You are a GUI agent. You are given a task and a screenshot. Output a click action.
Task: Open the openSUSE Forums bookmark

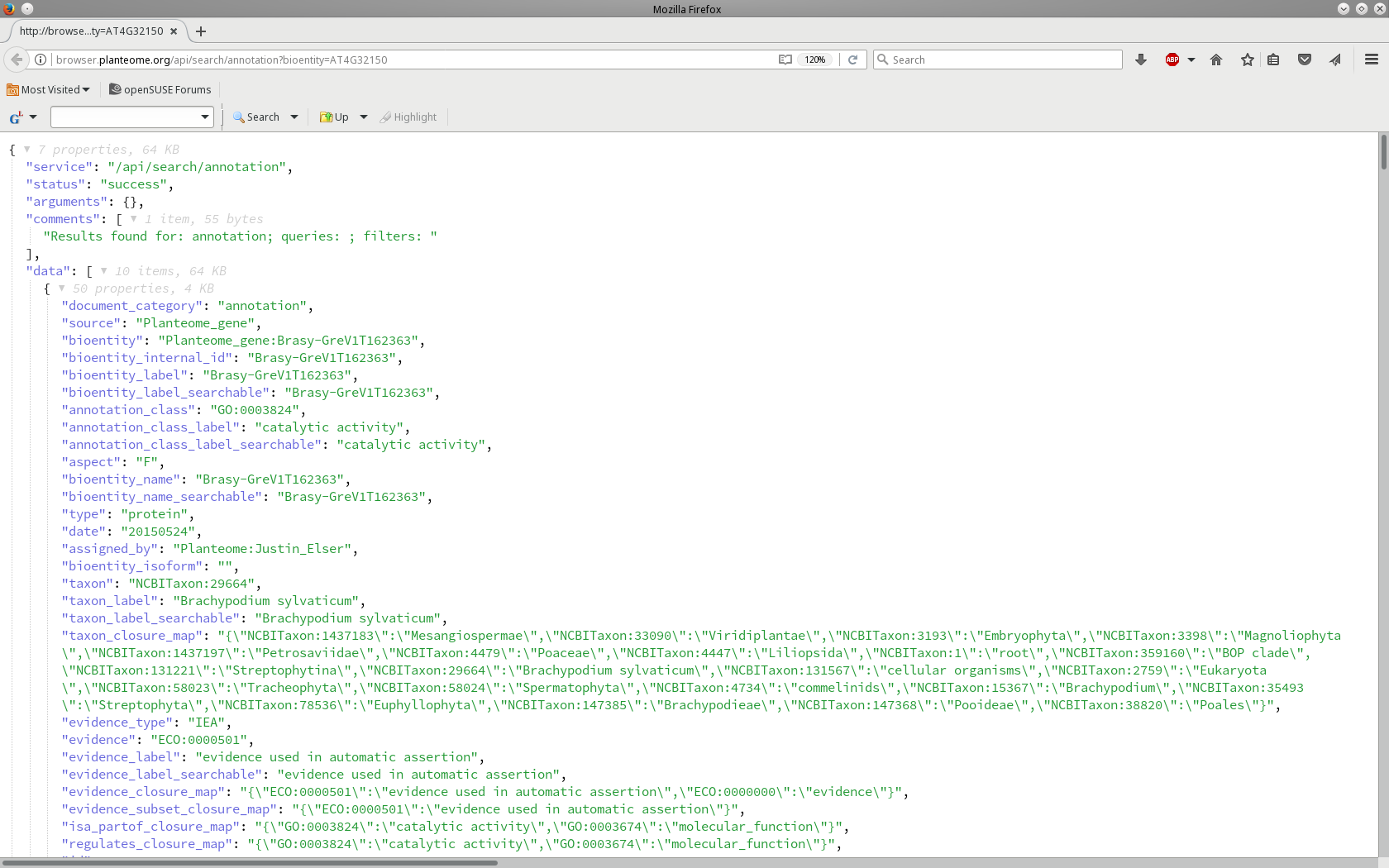[x=160, y=89]
